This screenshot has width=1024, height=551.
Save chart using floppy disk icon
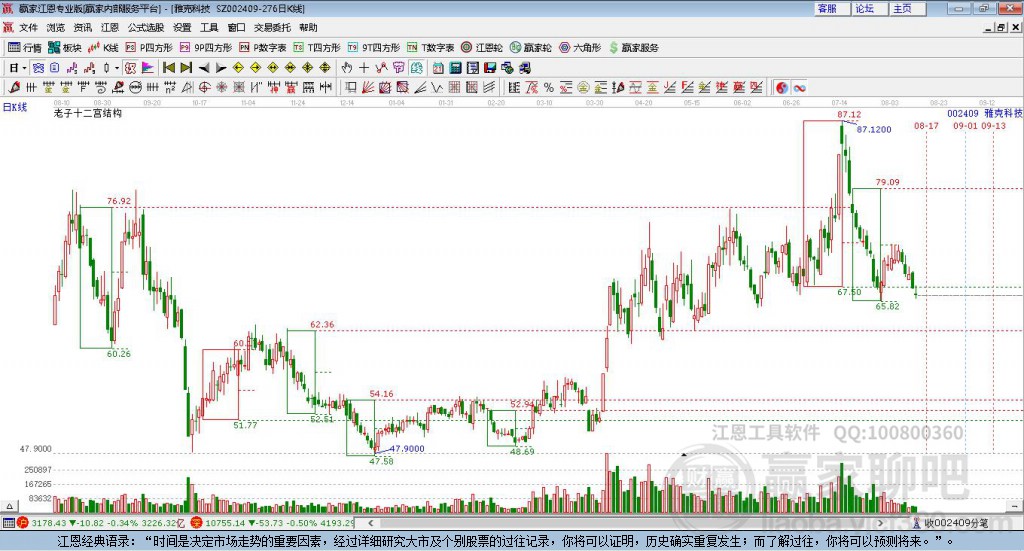tap(490, 68)
